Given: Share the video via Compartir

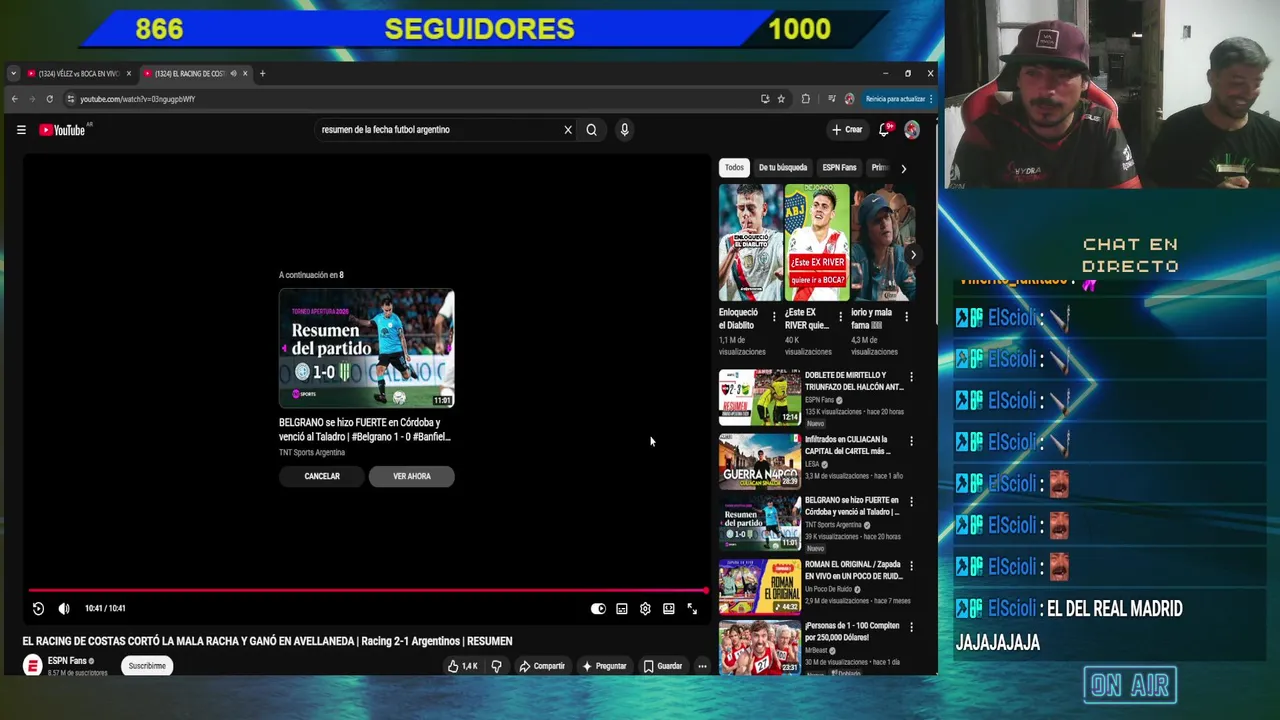Looking at the screenshot, I should pos(541,666).
